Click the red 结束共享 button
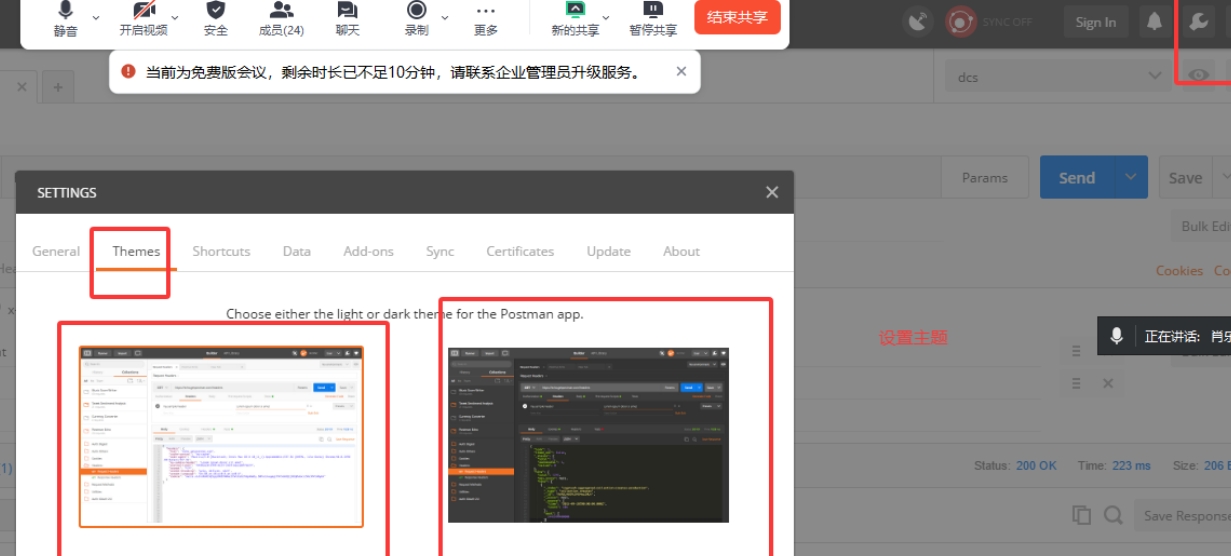The width and height of the screenshot is (1231, 556). [x=737, y=17]
